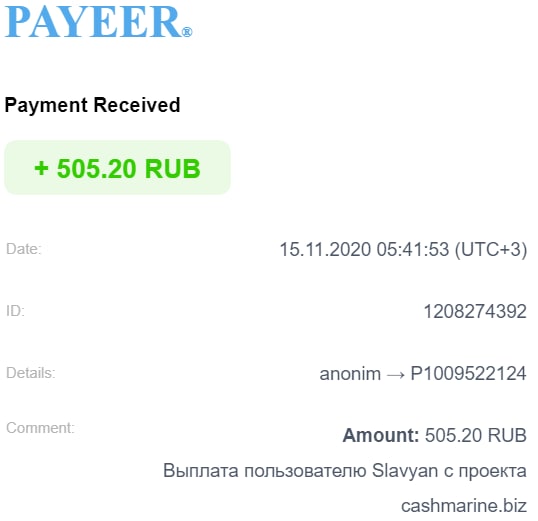The width and height of the screenshot is (538, 521).
Task: Click the ID label
Action: coord(15,311)
